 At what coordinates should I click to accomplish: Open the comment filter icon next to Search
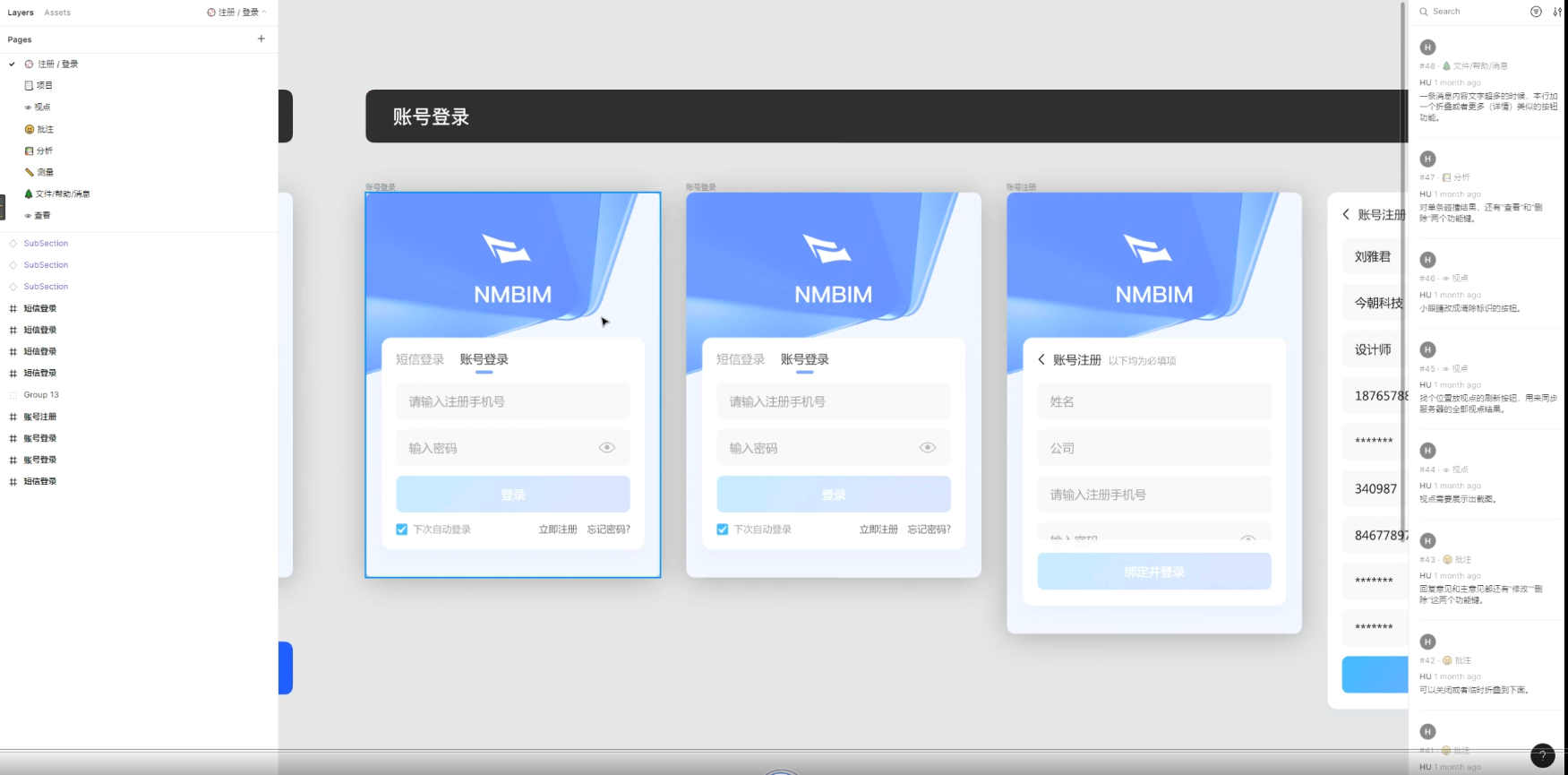click(1536, 12)
